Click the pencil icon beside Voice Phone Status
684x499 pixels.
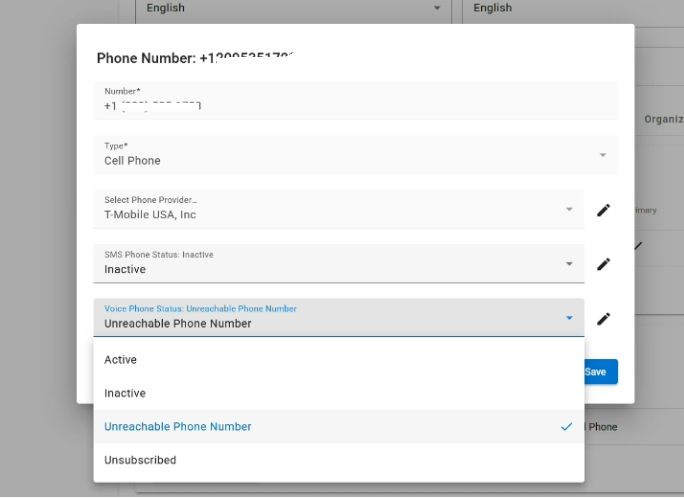click(x=603, y=319)
